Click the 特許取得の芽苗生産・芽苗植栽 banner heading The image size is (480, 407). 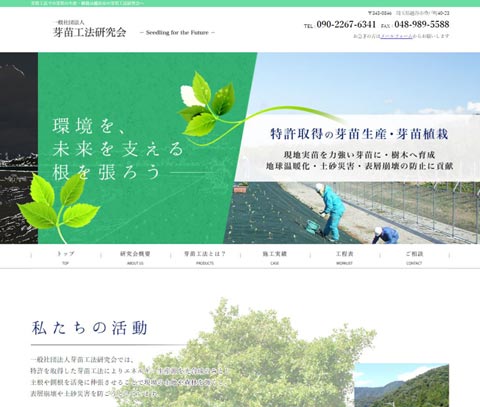coord(359,134)
